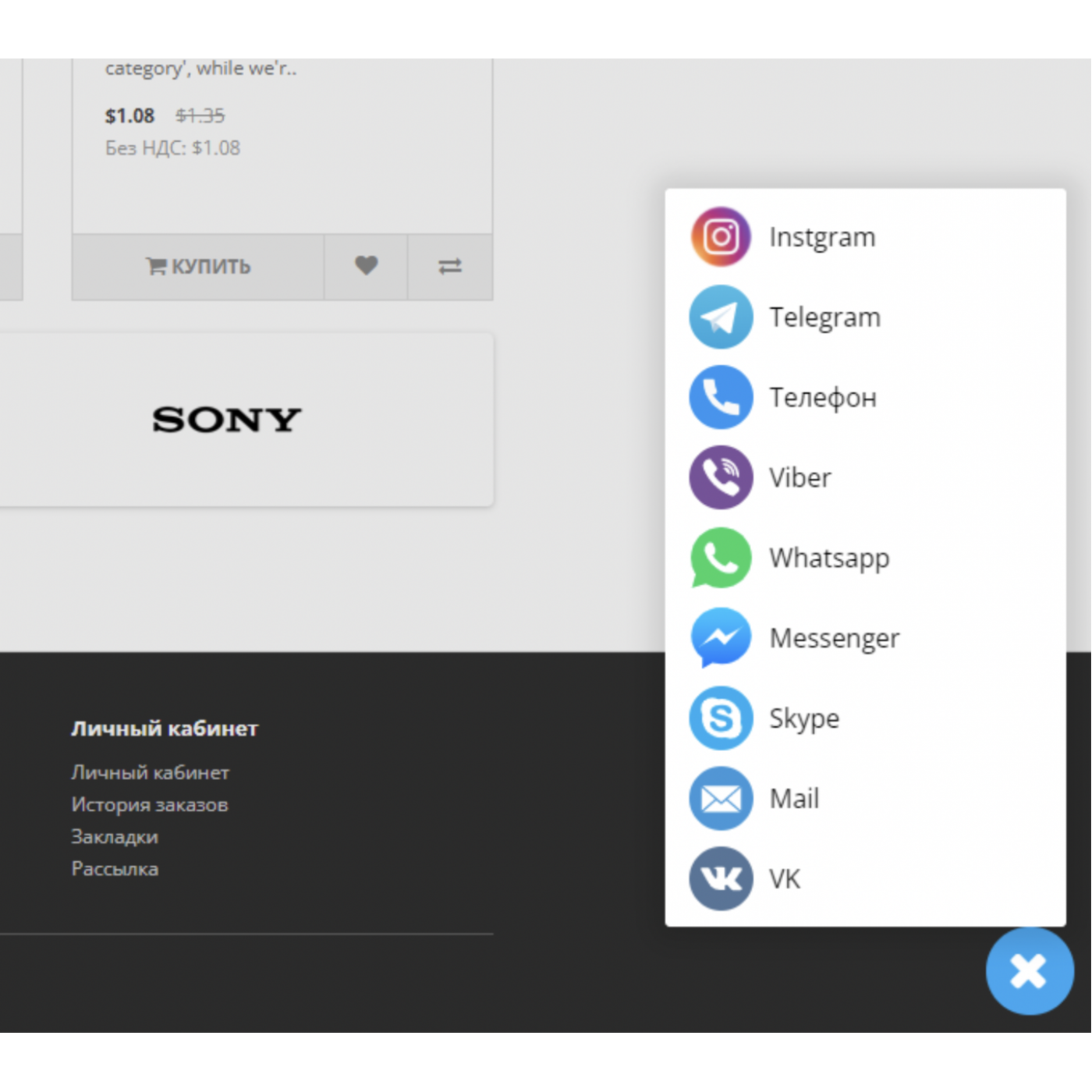This screenshot has width=1092, height=1092.
Task: Click the VK logo icon
Action: pyautogui.click(x=721, y=879)
